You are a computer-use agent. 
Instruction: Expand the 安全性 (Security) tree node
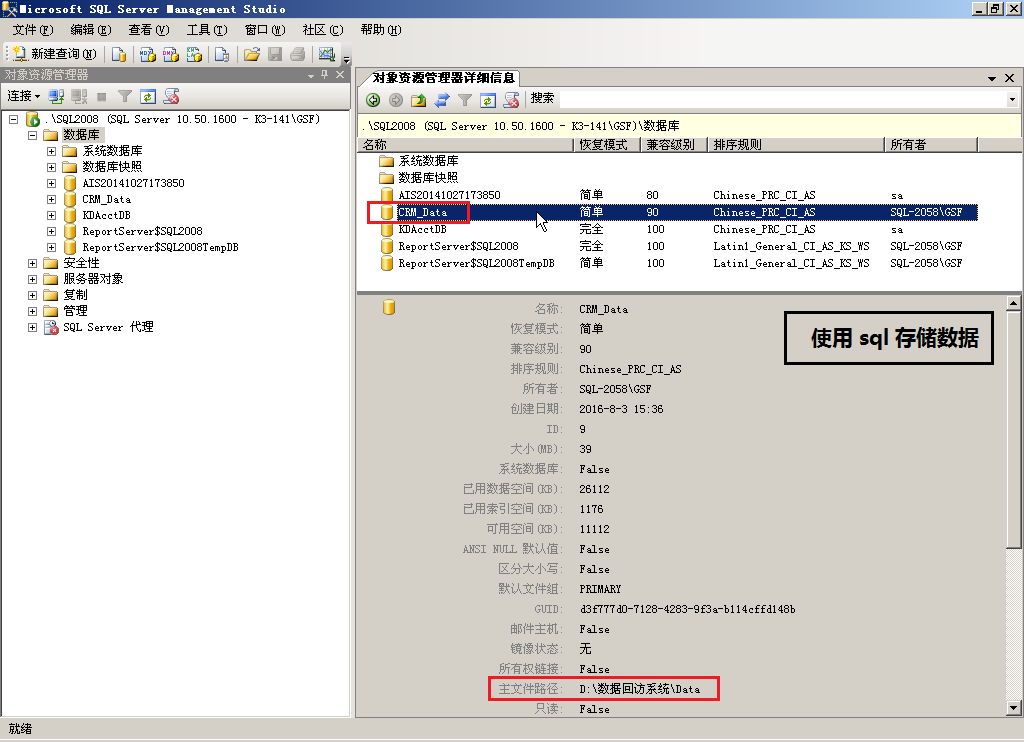33,263
